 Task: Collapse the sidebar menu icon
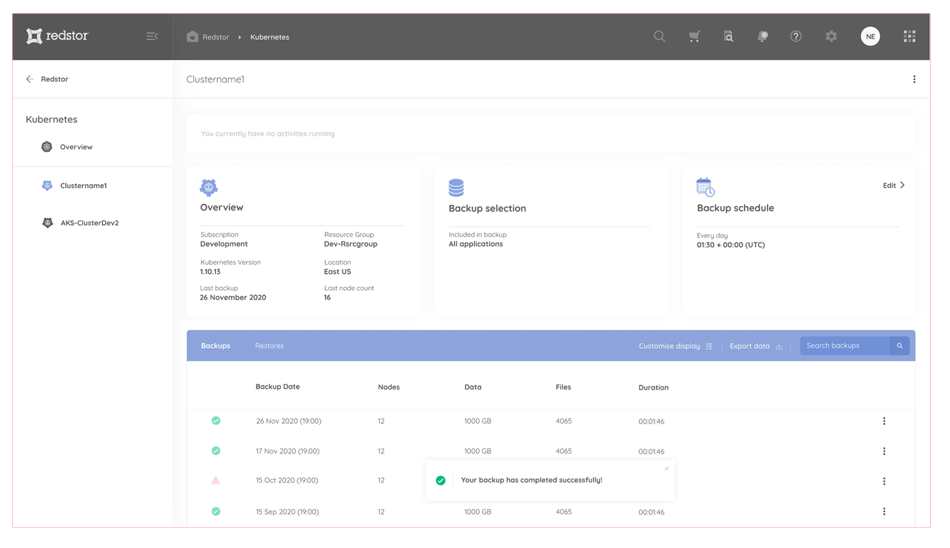click(152, 36)
